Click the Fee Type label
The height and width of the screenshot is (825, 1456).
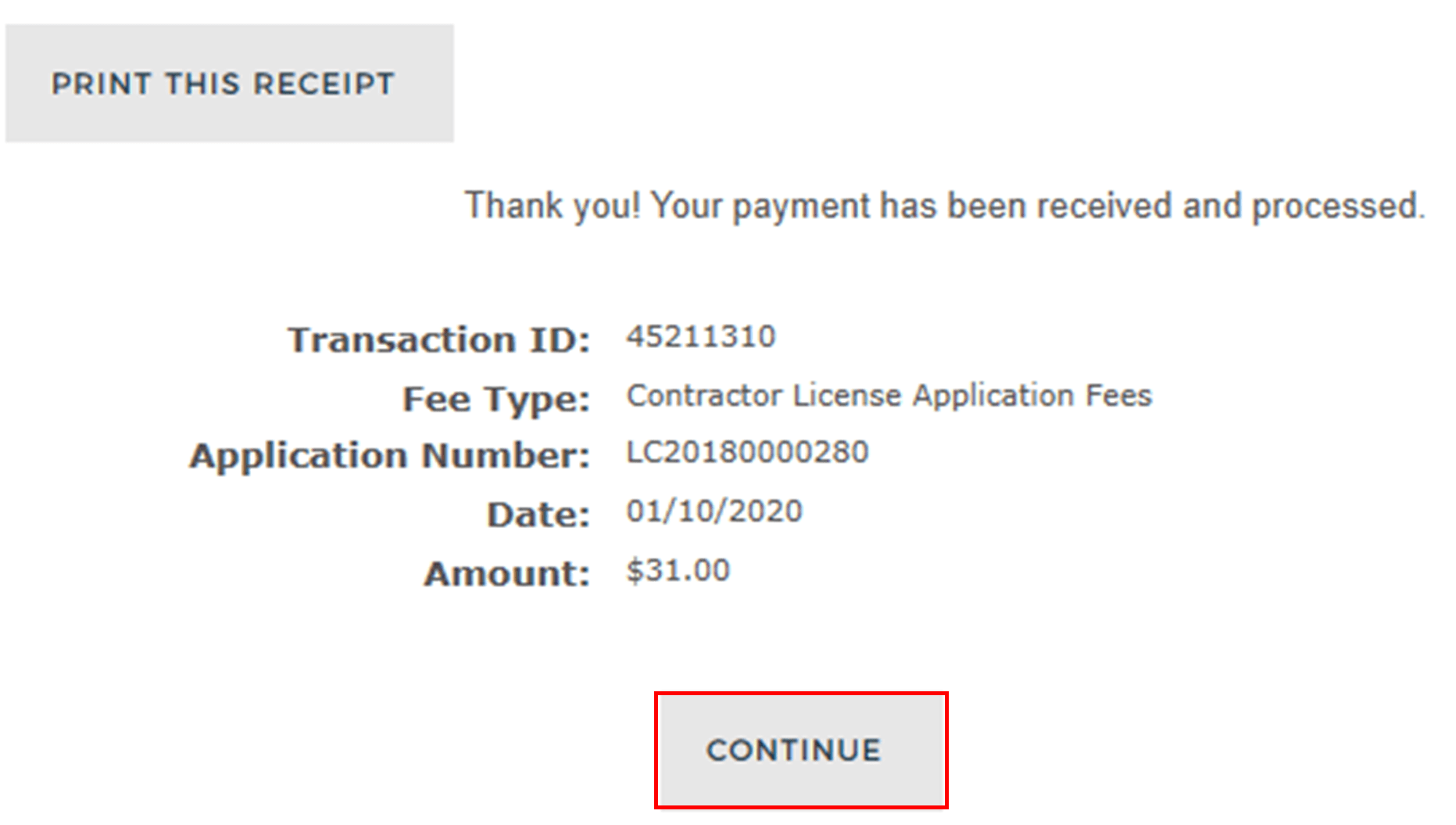495,399
